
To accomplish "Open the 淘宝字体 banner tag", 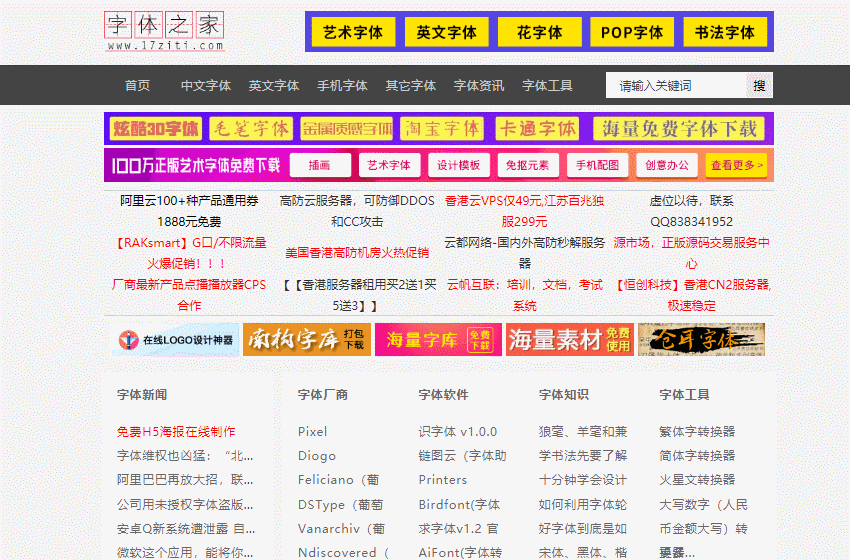I will coord(442,128).
